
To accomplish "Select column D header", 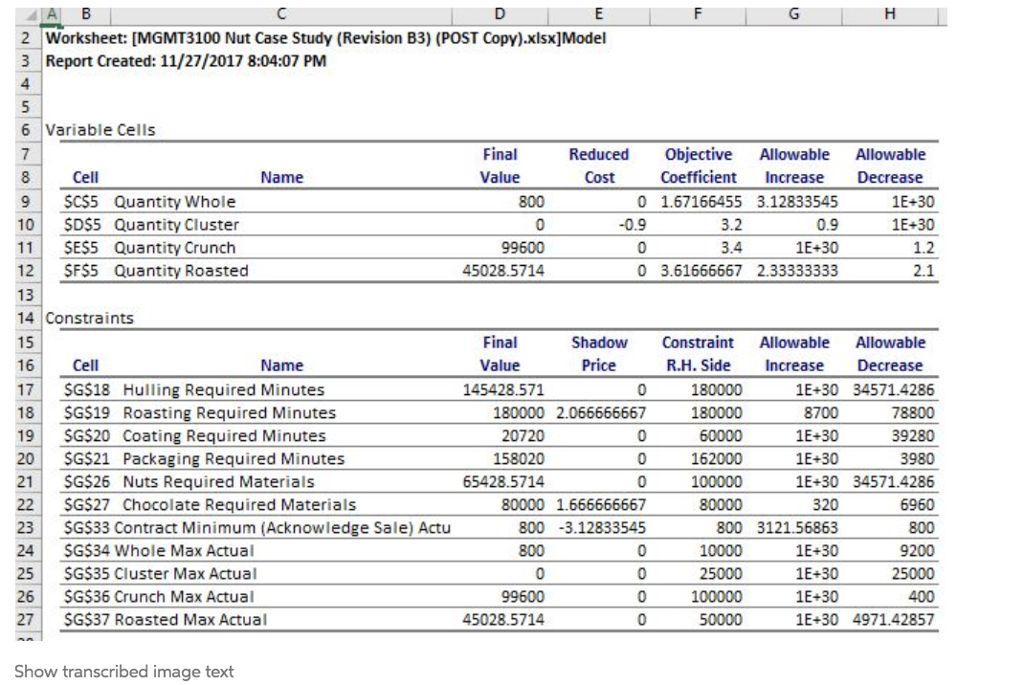I will 500,15.
